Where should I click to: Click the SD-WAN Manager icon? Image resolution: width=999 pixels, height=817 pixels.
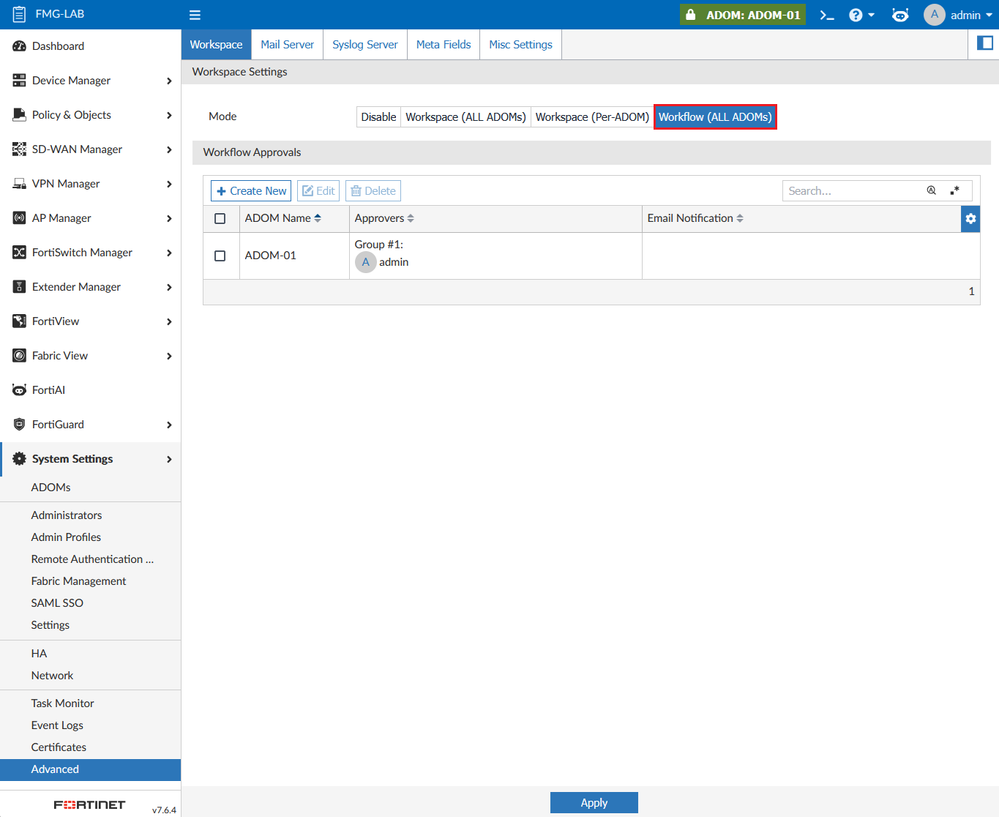[x=19, y=149]
